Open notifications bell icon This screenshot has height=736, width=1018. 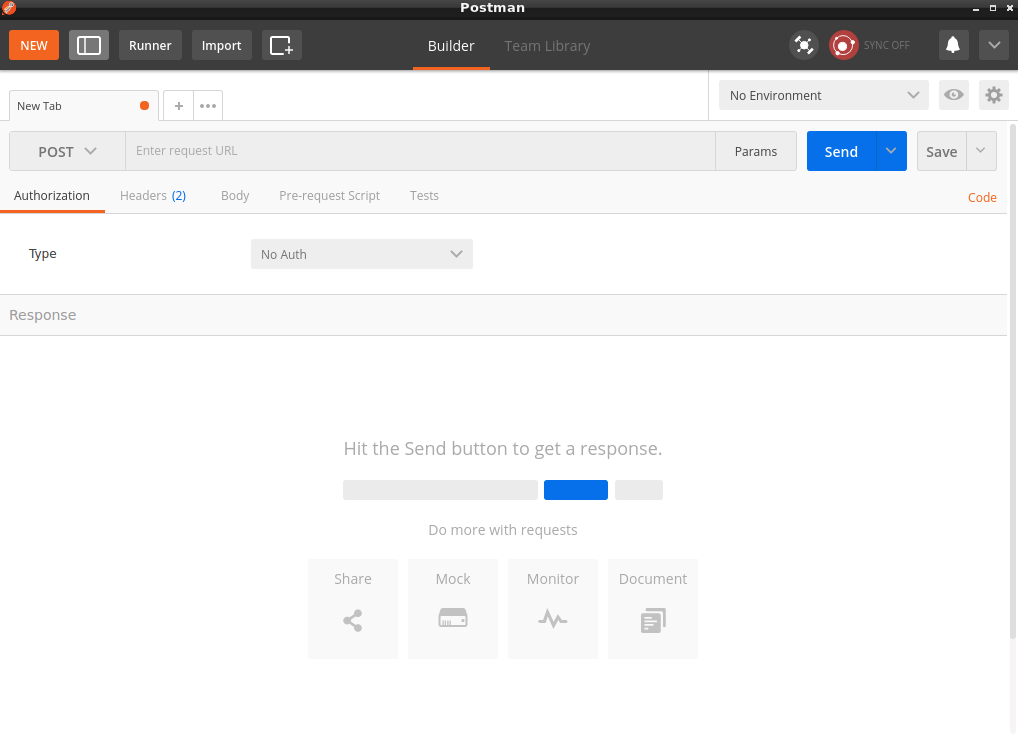pos(953,45)
